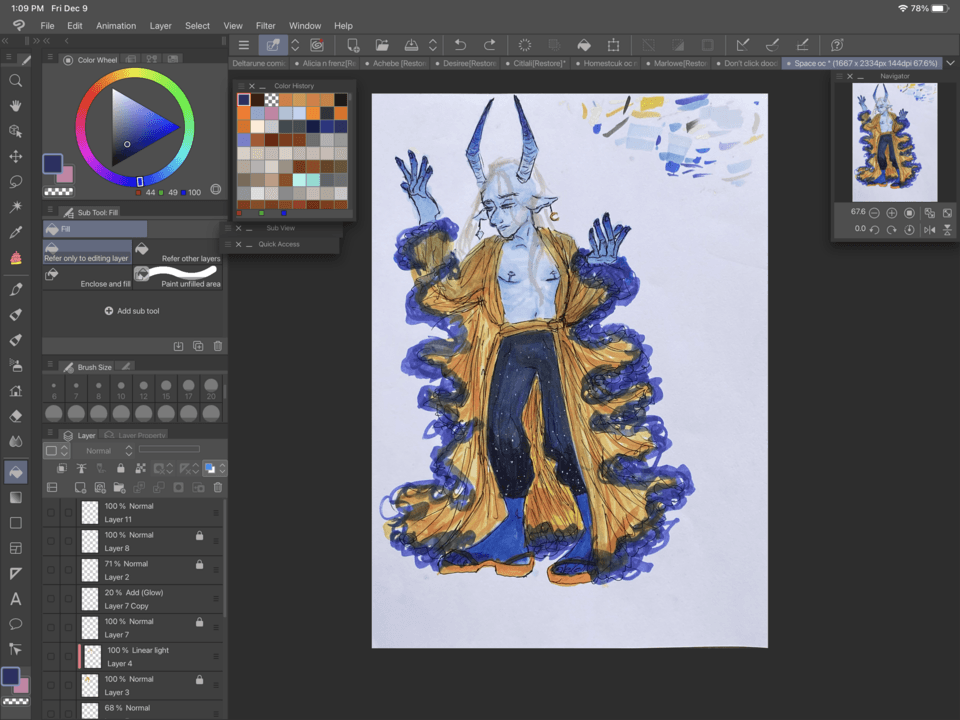Expand the save options arrows in command bar

(433, 45)
